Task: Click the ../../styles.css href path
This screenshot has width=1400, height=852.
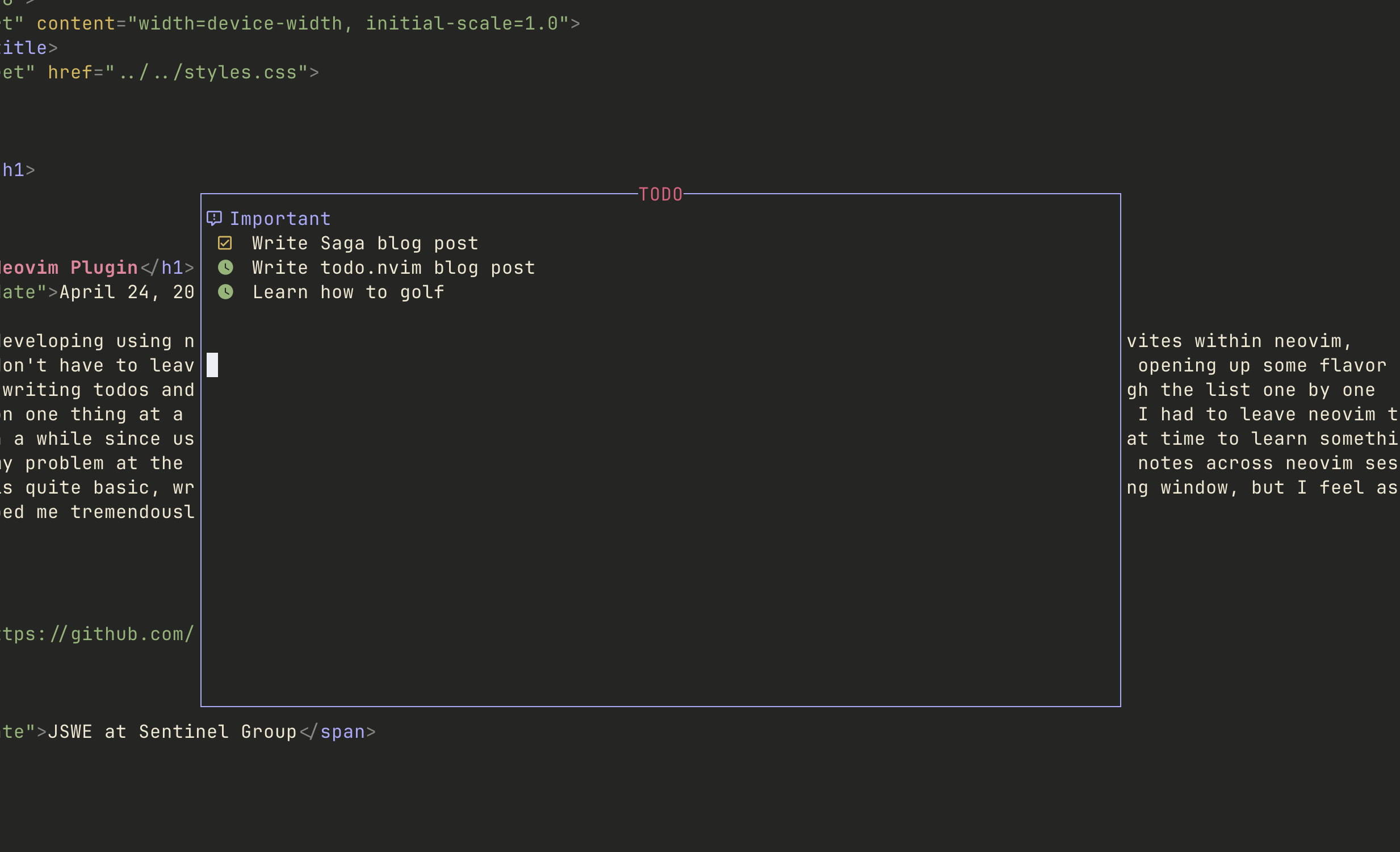Action: pos(207,73)
